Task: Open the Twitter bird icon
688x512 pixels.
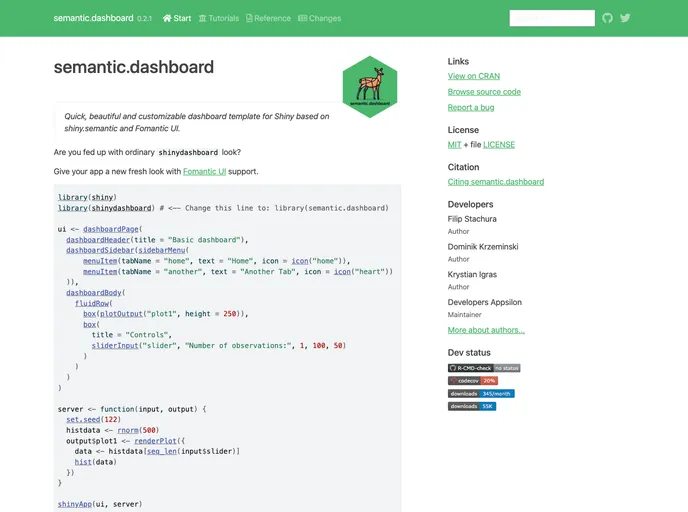Action: pyautogui.click(x=625, y=18)
